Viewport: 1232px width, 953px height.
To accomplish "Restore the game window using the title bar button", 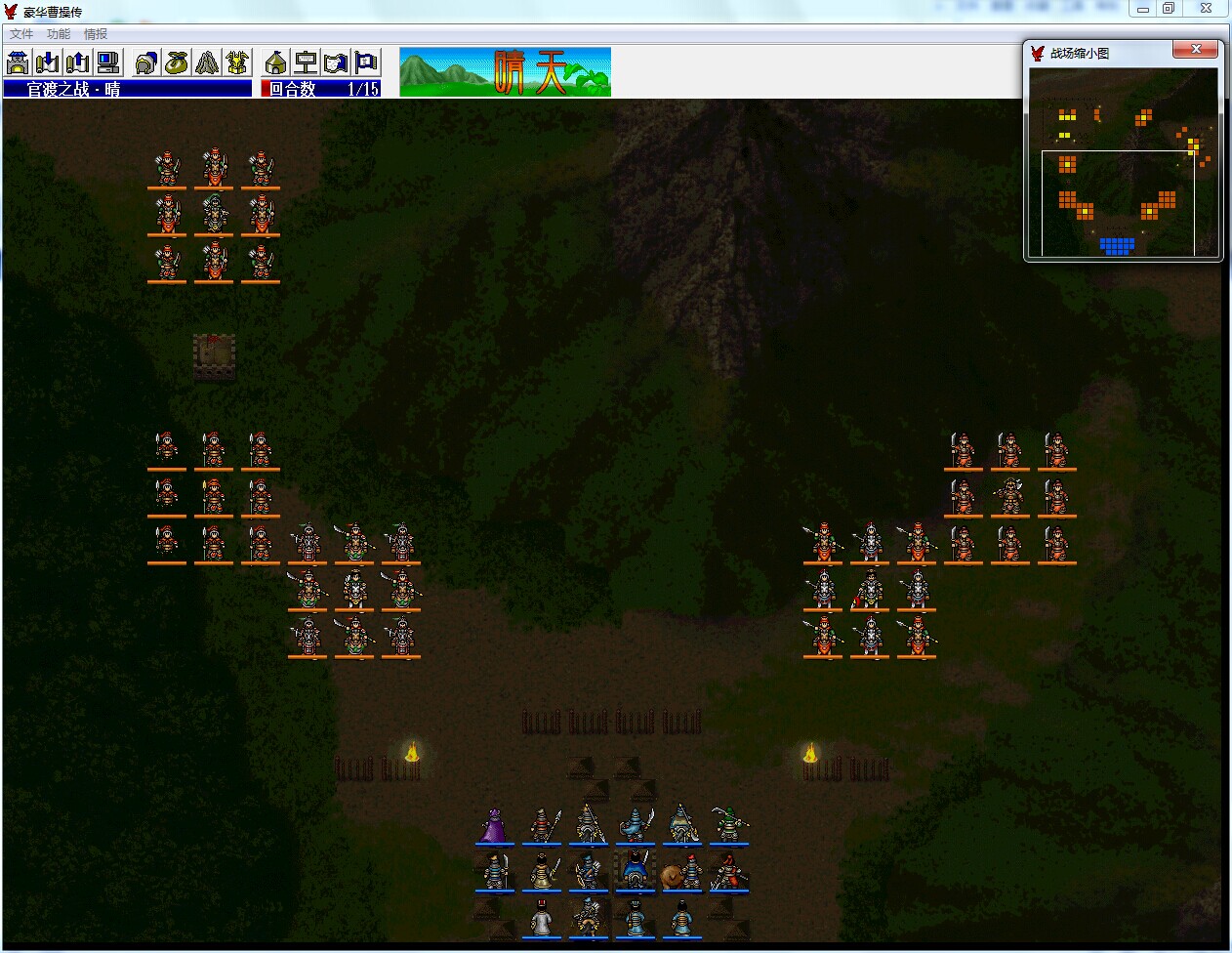I will point(1168,9).
